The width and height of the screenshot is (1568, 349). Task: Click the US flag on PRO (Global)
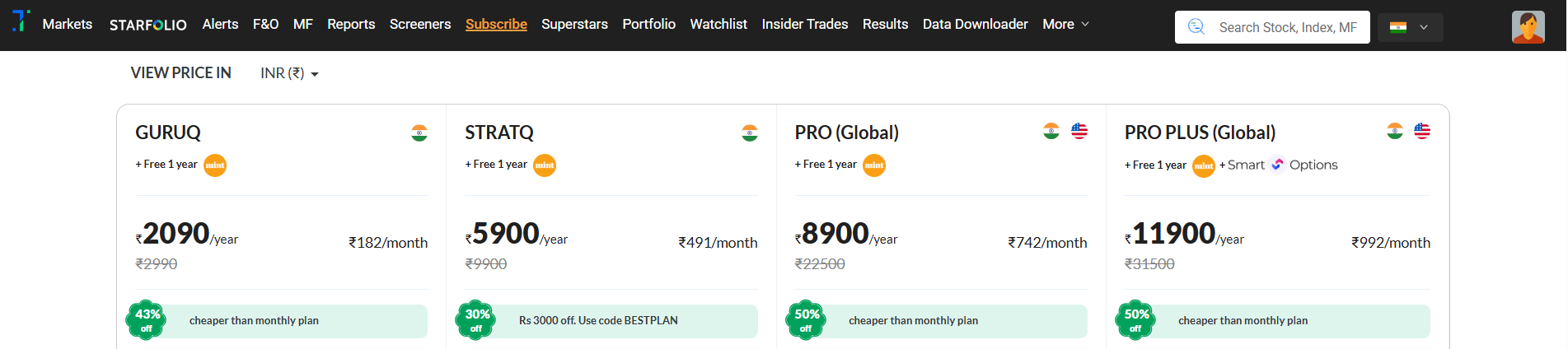coord(1079,131)
